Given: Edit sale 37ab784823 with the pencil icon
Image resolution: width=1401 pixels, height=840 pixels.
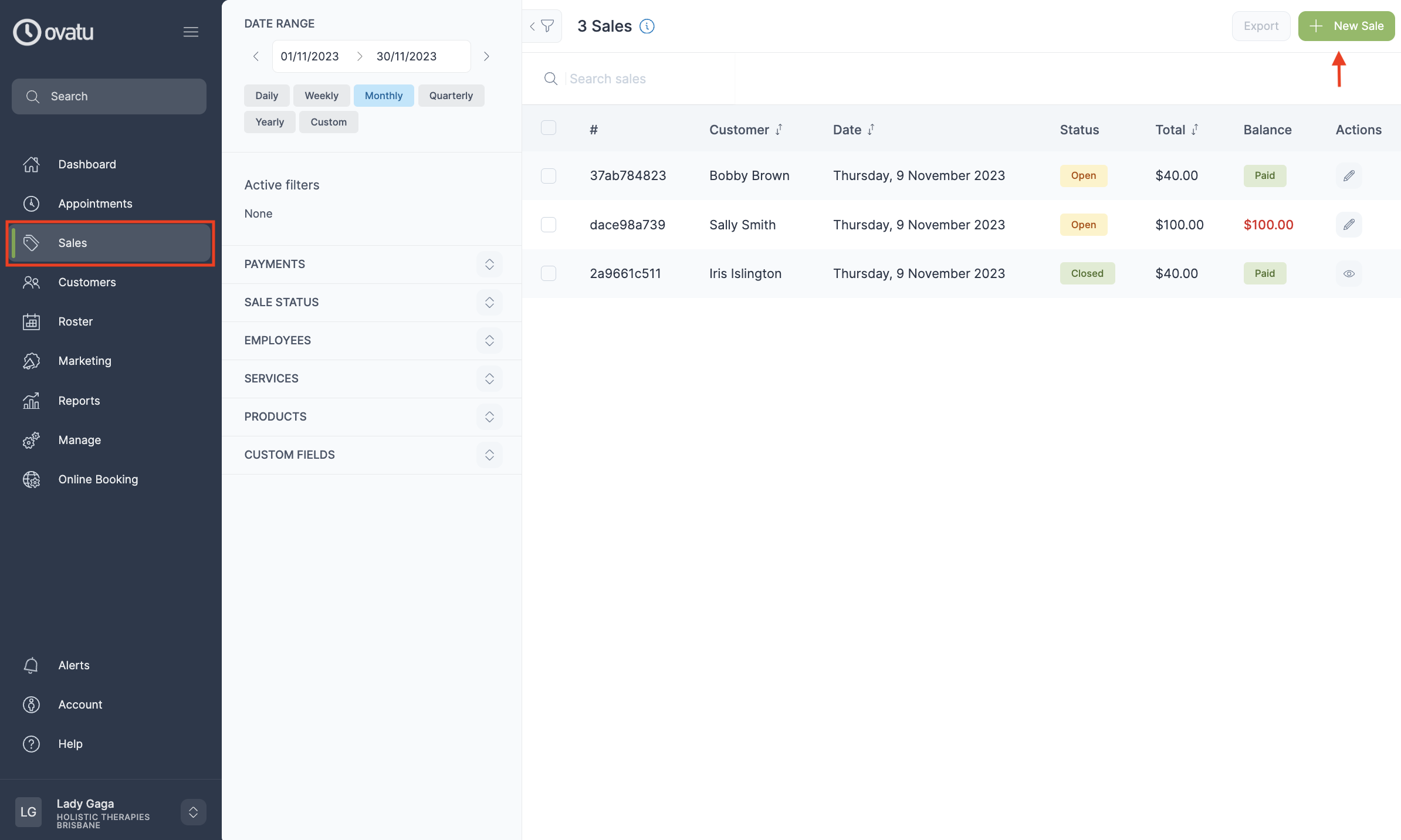Looking at the screenshot, I should 1348,175.
